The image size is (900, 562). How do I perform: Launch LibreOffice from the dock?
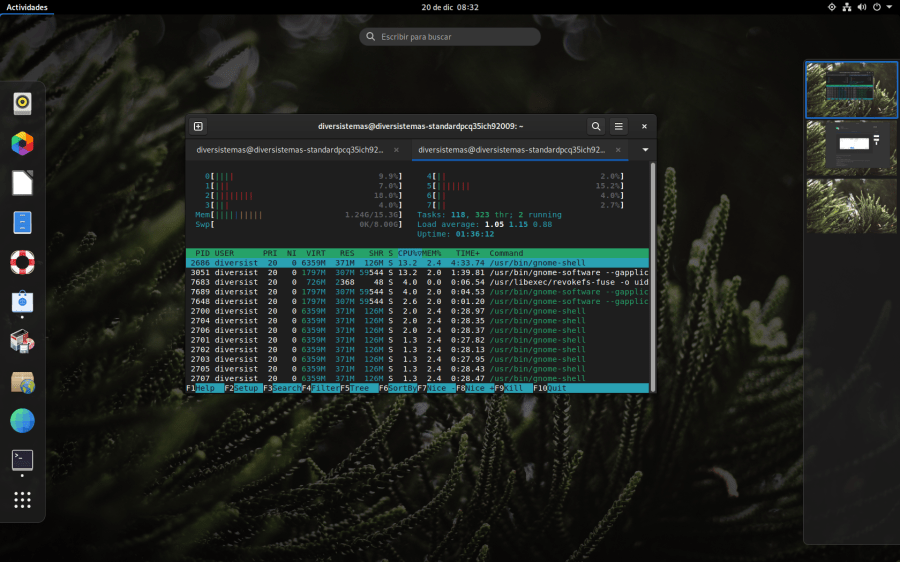[x=22, y=183]
